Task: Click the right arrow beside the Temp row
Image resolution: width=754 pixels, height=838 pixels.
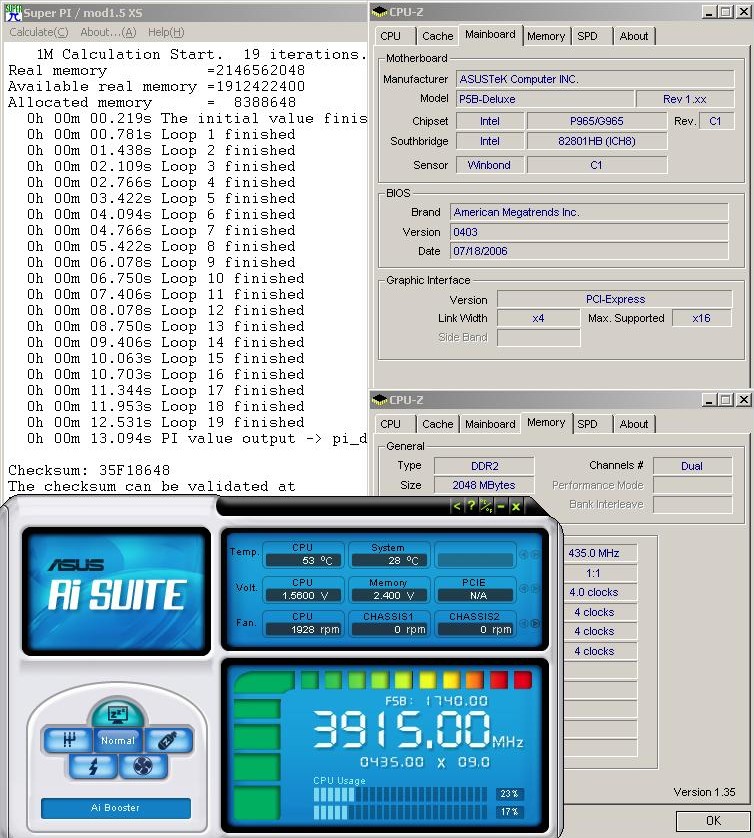Action: tap(535, 555)
